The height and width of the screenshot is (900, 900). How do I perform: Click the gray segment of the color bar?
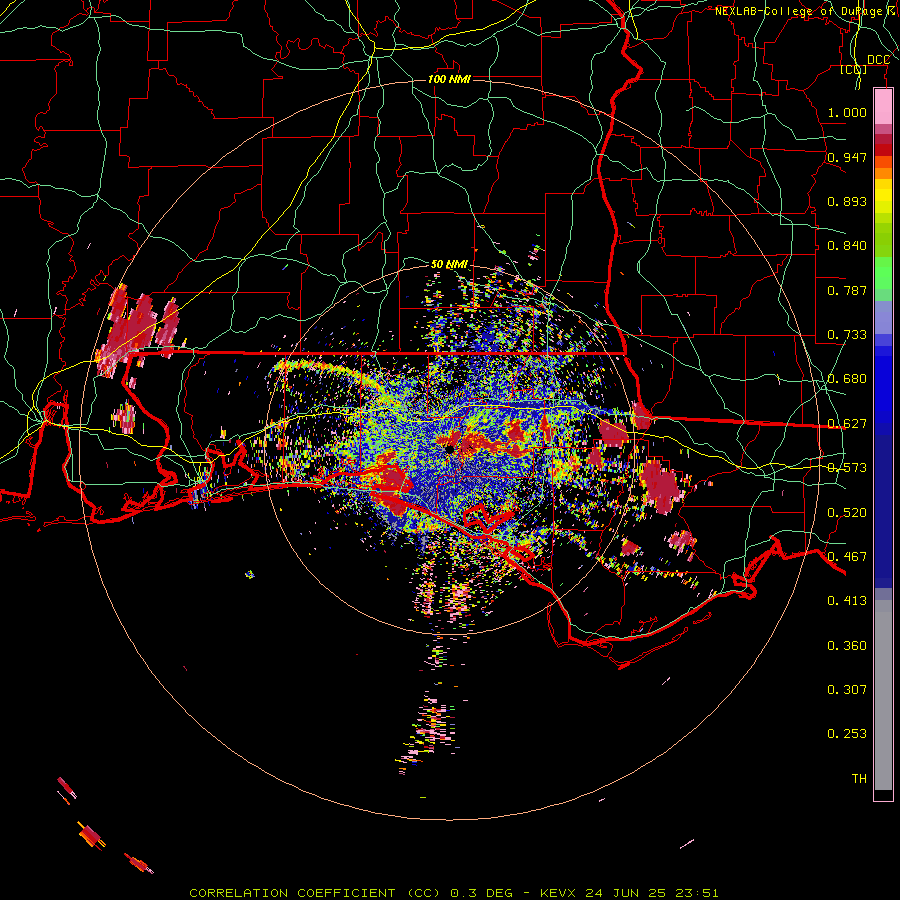(x=883, y=695)
